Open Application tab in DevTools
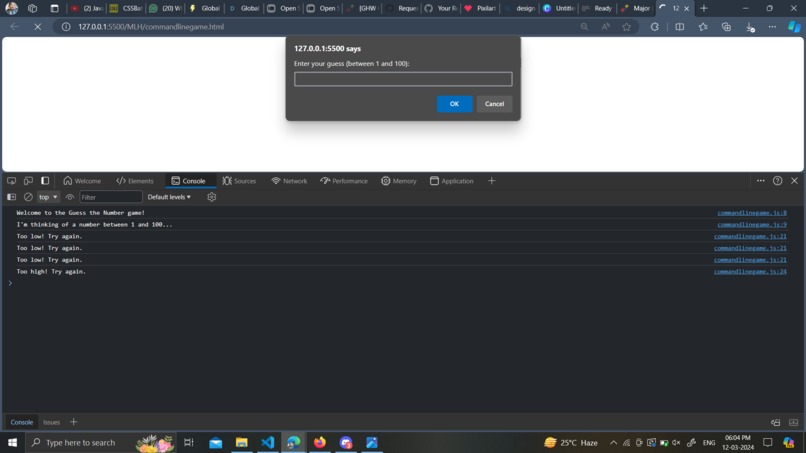 point(451,181)
